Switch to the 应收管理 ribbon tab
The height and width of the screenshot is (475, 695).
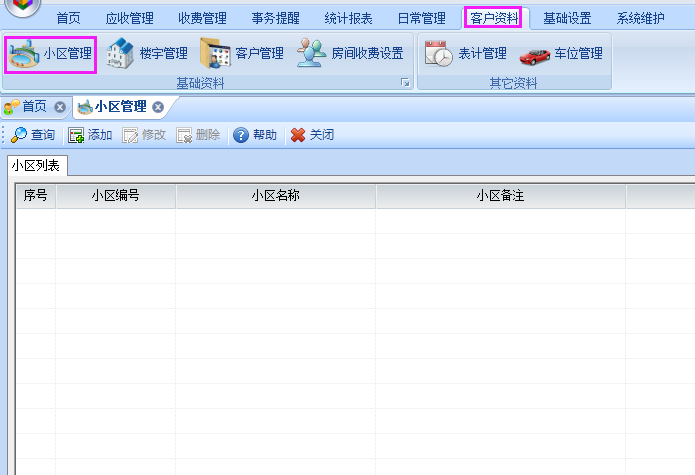pos(129,18)
